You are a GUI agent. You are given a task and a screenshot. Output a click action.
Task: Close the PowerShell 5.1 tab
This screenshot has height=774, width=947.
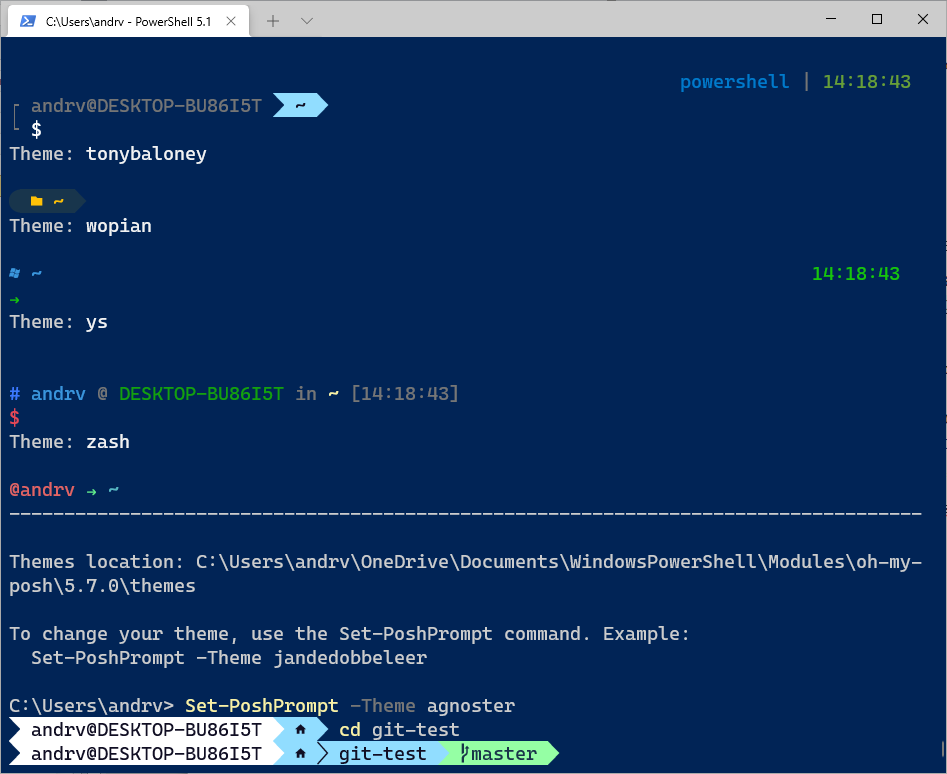click(x=231, y=21)
